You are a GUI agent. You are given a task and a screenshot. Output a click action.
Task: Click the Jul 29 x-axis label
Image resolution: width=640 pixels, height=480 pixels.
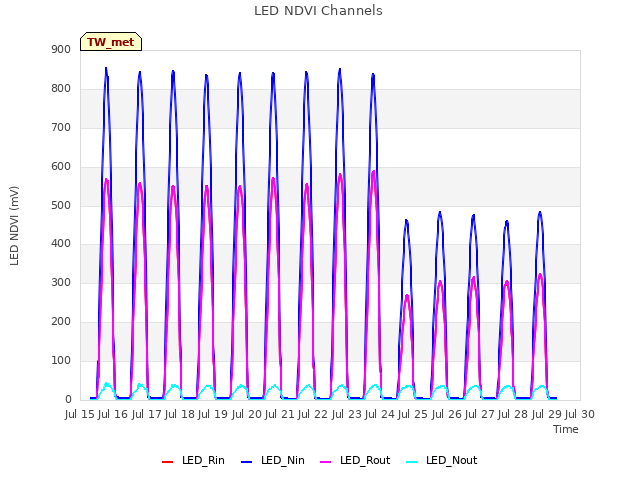pyautogui.click(x=547, y=414)
